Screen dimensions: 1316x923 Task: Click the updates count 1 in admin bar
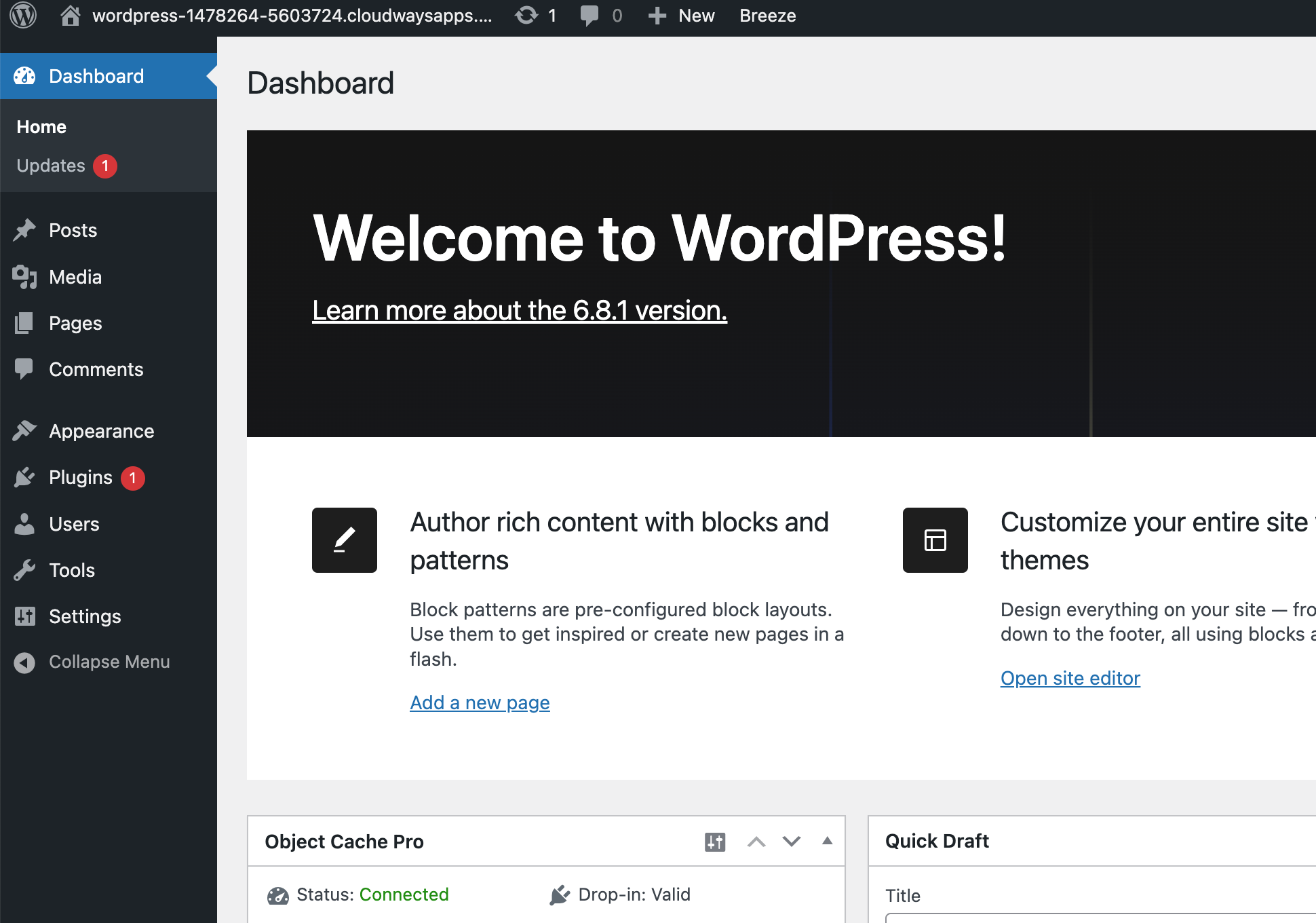(552, 16)
